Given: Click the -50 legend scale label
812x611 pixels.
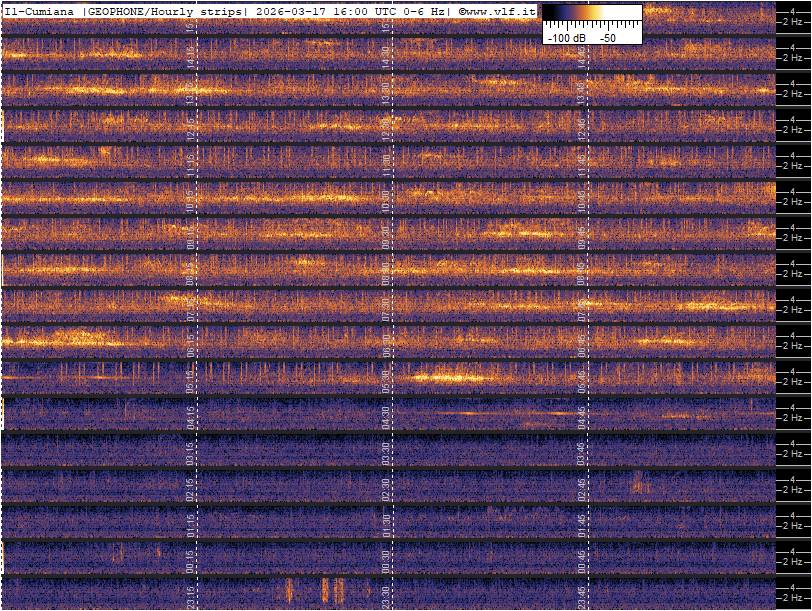Looking at the screenshot, I should click(606, 37).
